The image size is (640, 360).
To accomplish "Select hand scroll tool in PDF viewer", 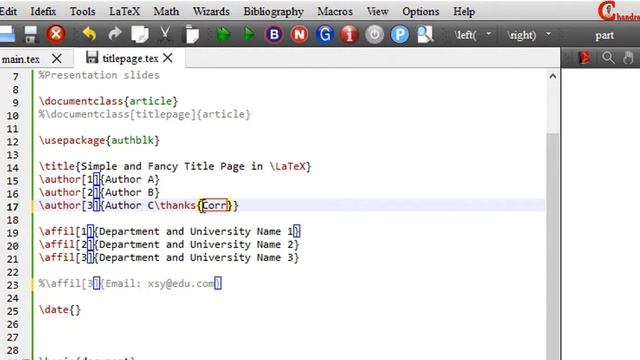I will pyautogui.click(x=628, y=58).
